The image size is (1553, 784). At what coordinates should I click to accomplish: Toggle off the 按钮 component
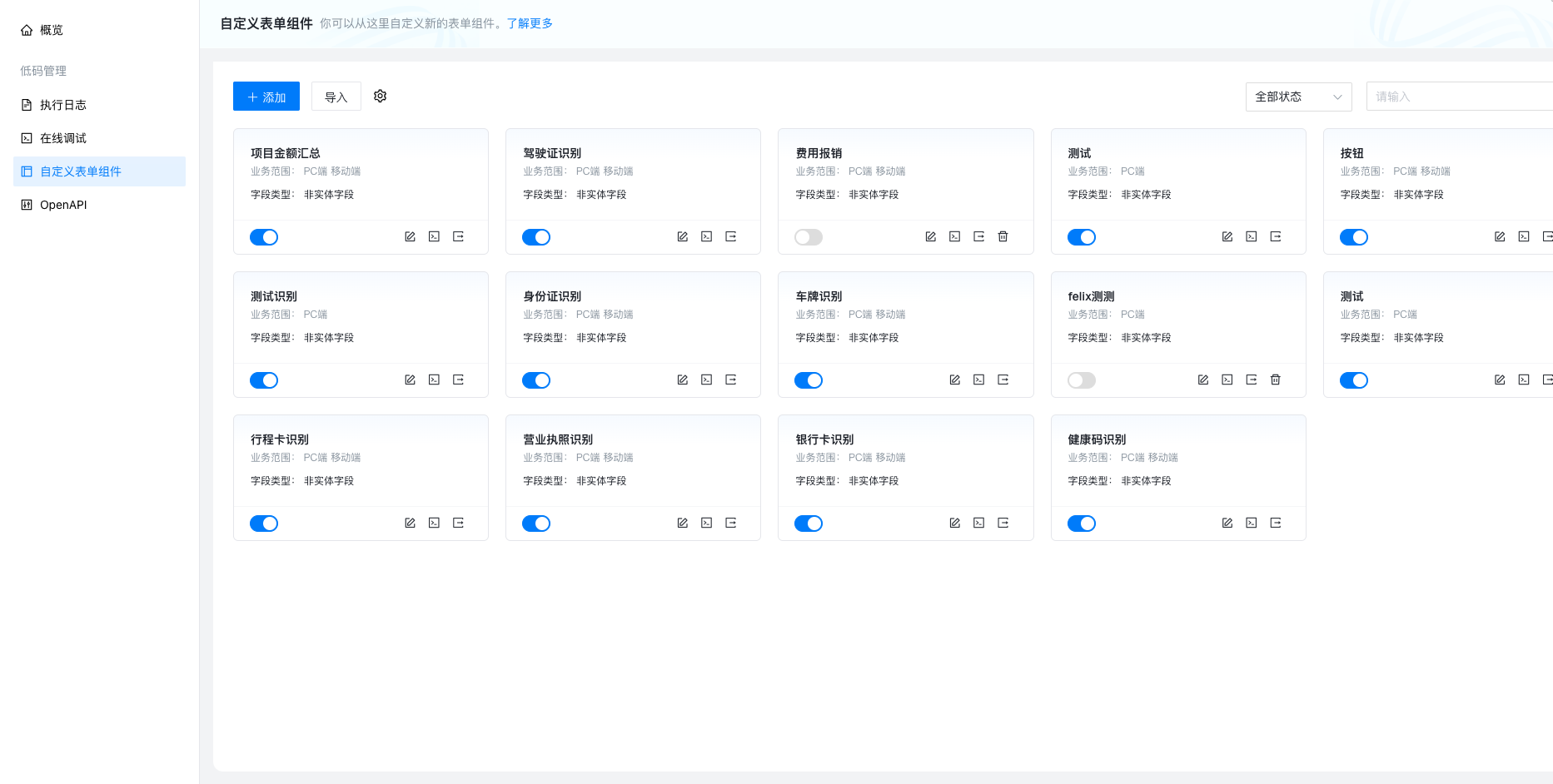pyautogui.click(x=1354, y=237)
